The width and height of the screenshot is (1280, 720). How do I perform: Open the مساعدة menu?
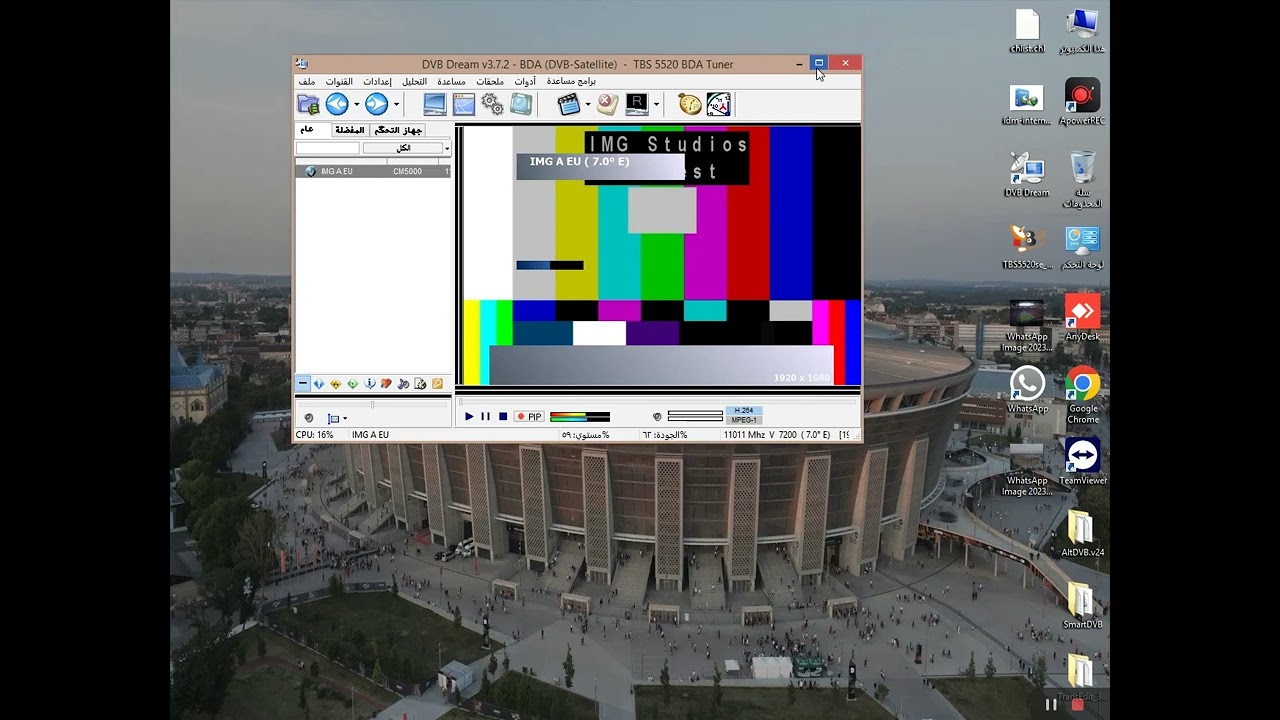pyautogui.click(x=451, y=81)
